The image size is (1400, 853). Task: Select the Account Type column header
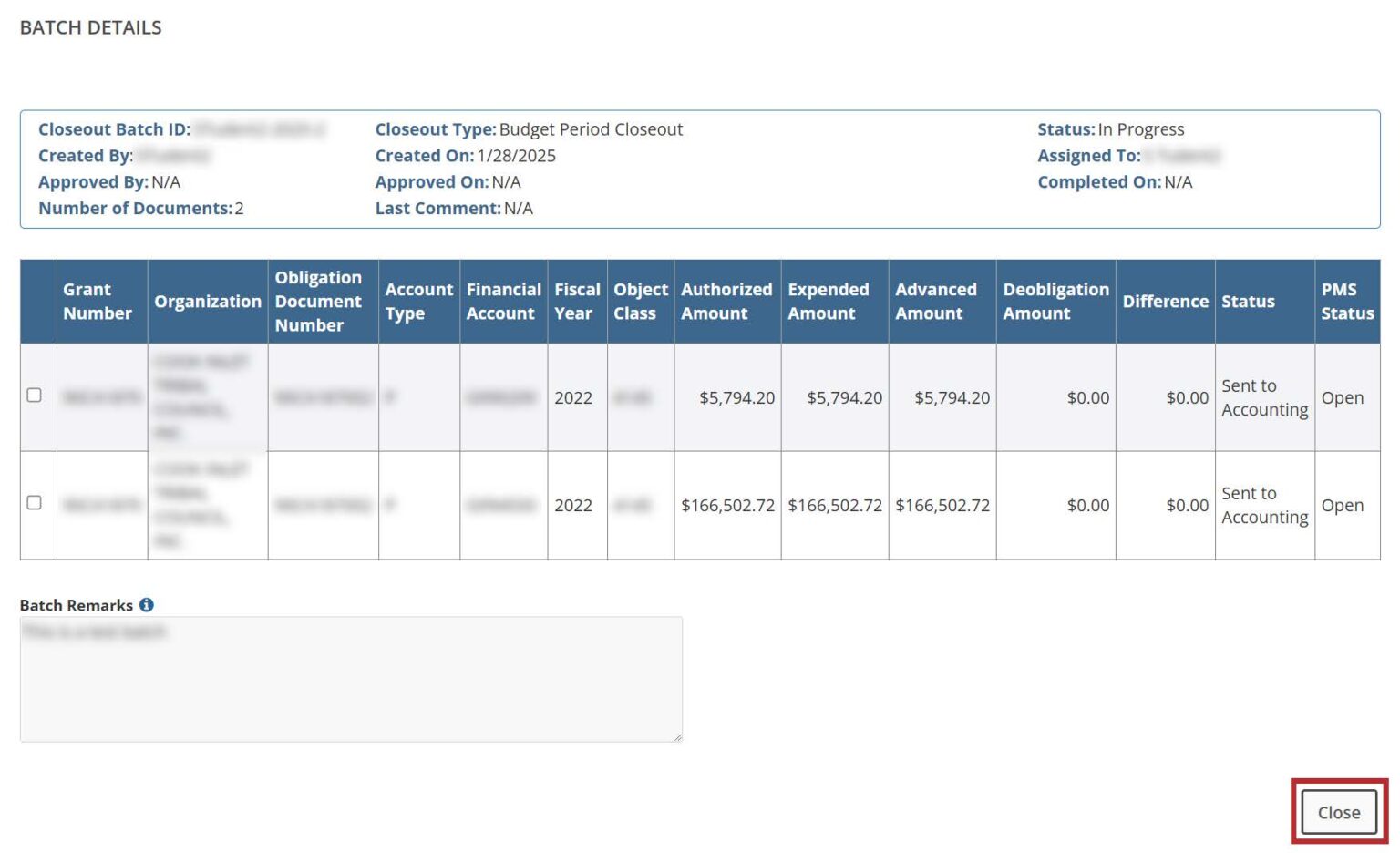coord(418,302)
